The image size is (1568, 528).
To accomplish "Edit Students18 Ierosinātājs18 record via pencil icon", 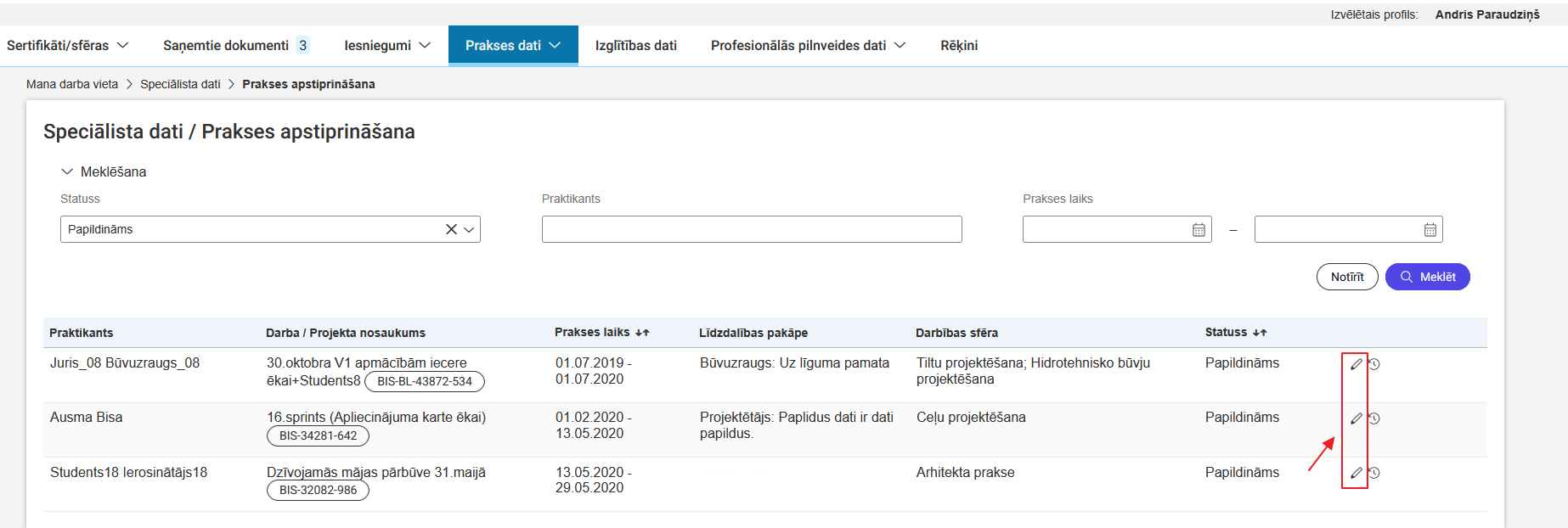I will click(1356, 473).
